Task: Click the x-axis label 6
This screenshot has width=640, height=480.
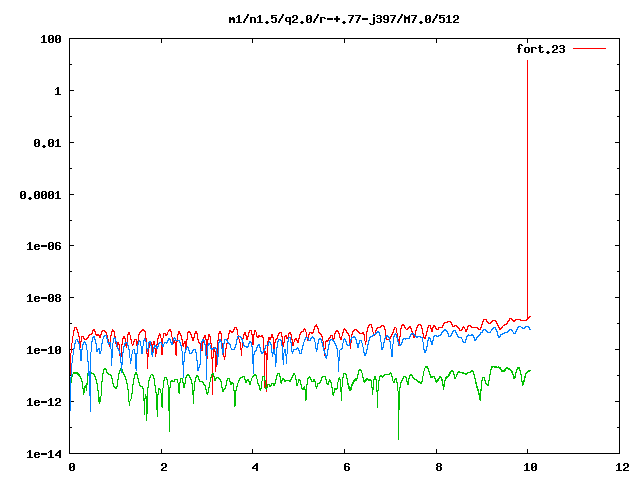Action: [347, 467]
